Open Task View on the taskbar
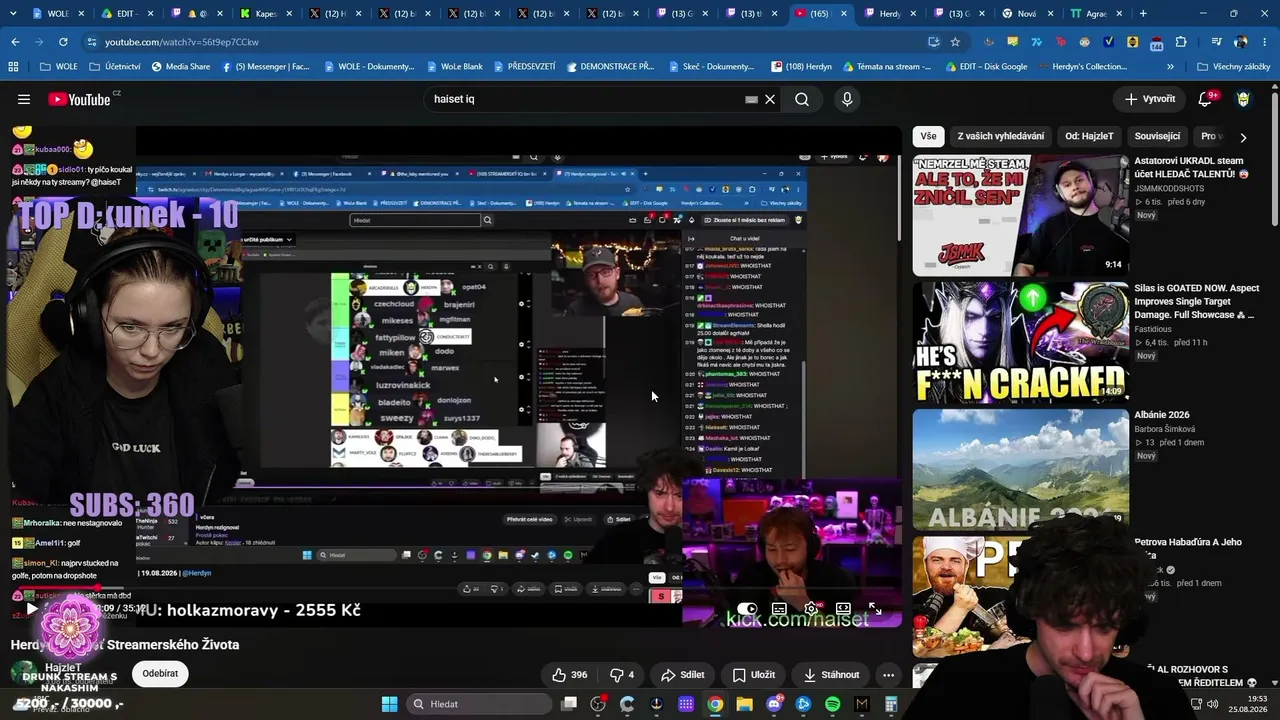Viewport: 1280px width, 720px height. [x=569, y=704]
